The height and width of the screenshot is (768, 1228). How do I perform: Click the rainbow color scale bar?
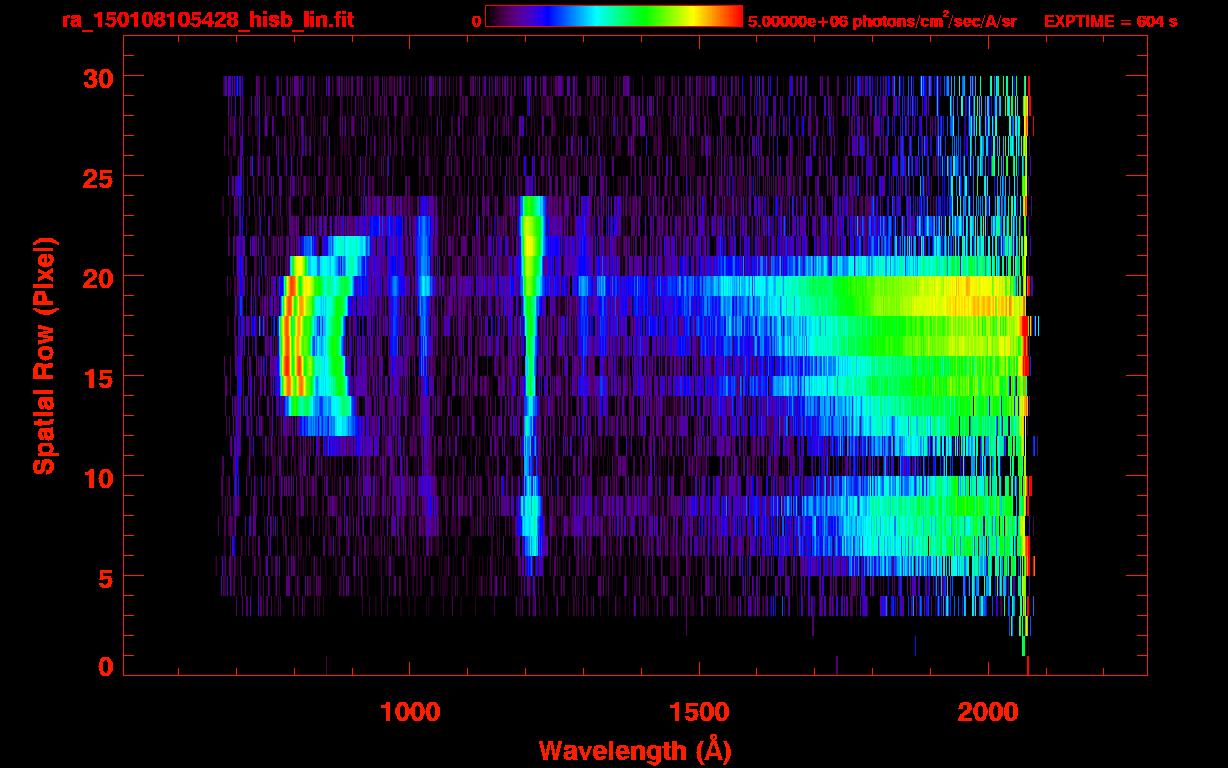614,16
